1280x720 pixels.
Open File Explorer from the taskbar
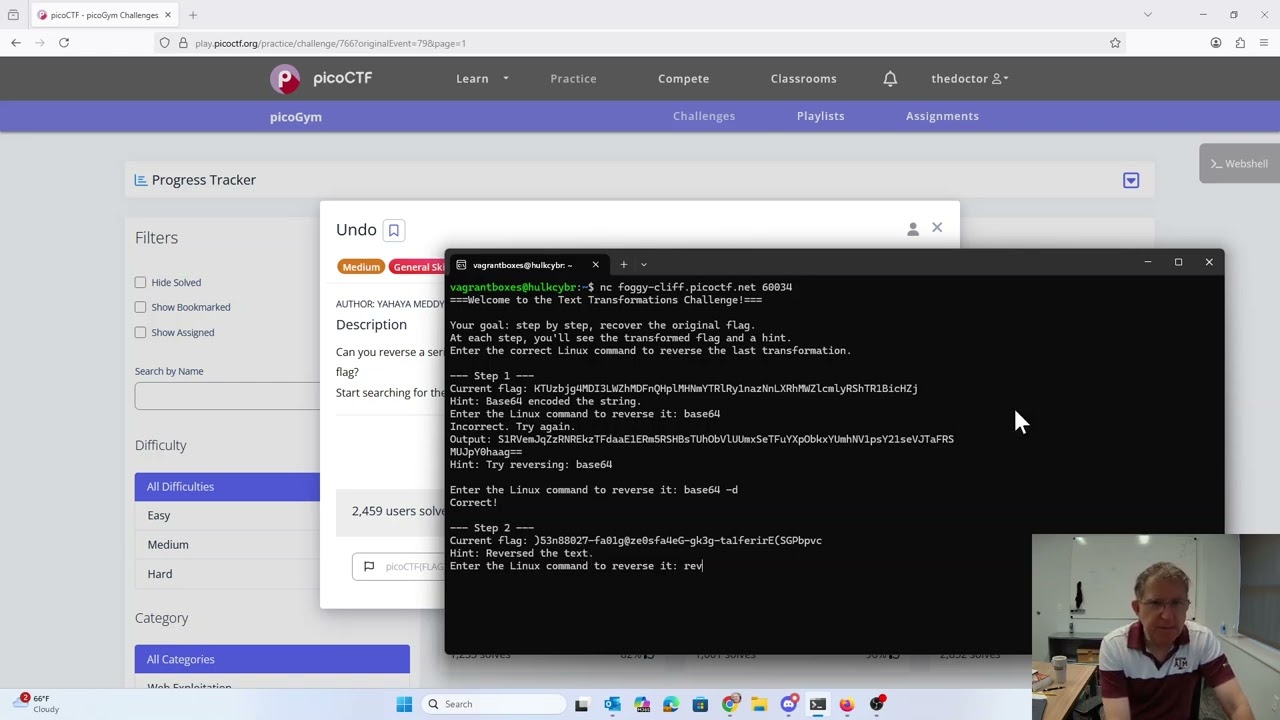pos(759,704)
